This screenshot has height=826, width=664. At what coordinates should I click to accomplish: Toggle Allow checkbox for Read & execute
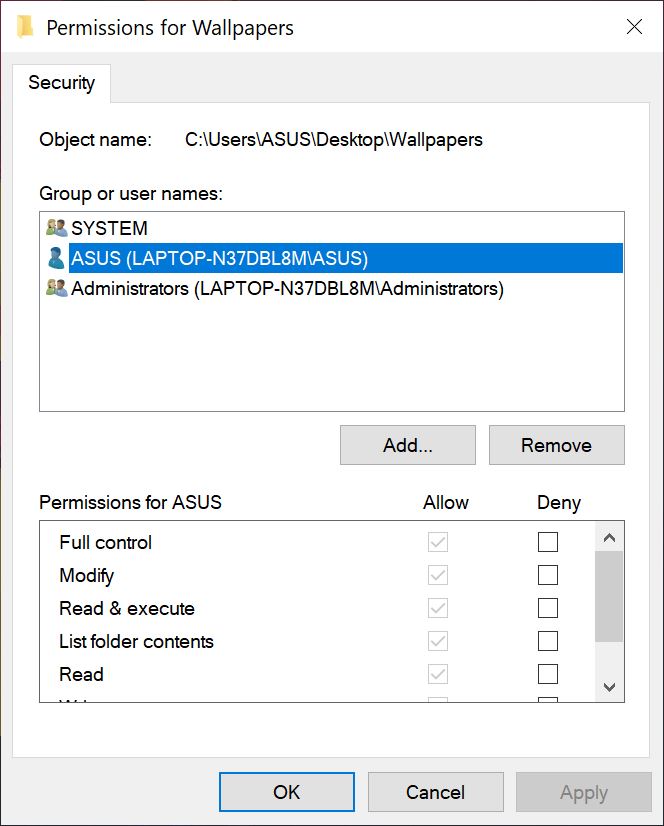(x=438, y=608)
